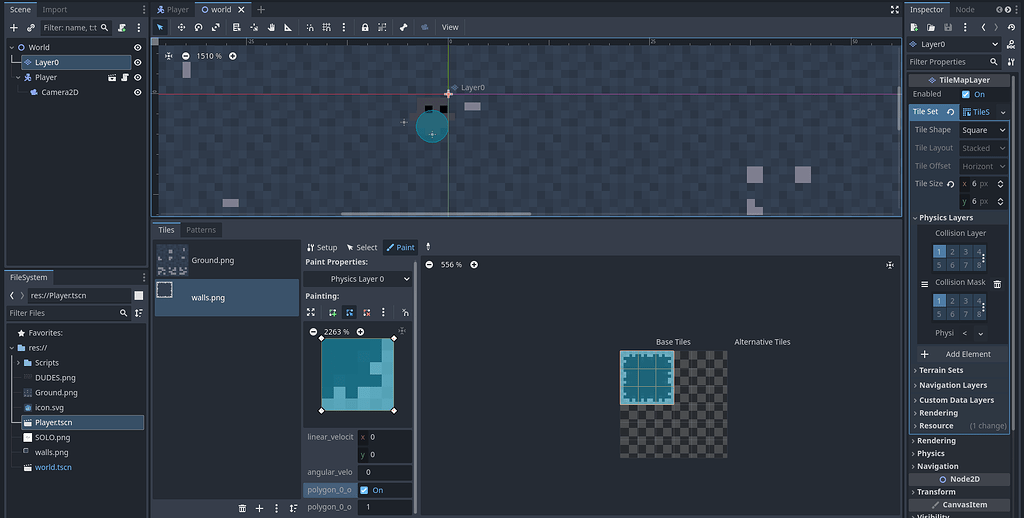Select the Pan Mode hand tool
The height and width of the screenshot is (518, 1024).
coord(271,27)
